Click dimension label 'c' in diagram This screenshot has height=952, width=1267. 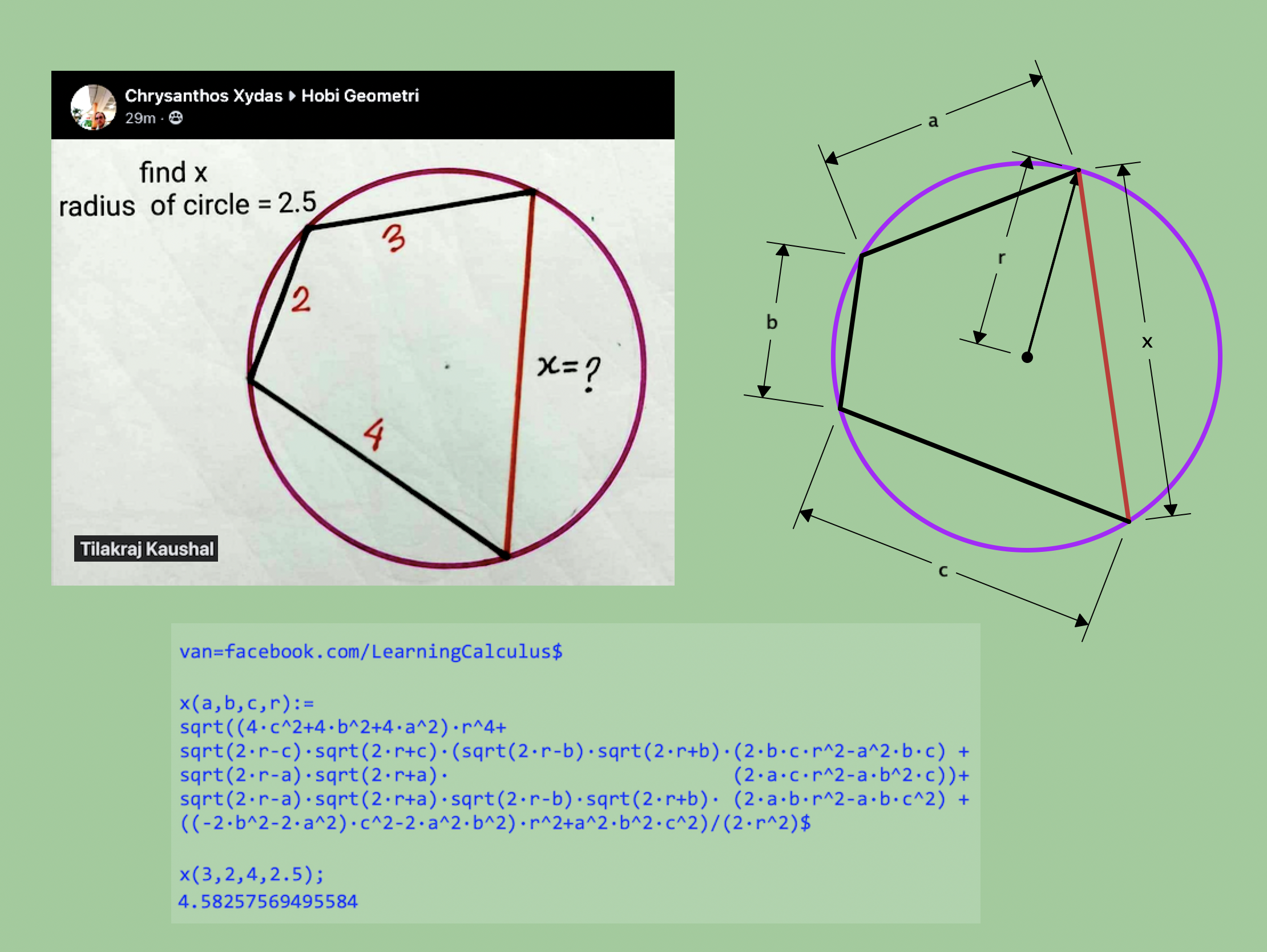943,571
